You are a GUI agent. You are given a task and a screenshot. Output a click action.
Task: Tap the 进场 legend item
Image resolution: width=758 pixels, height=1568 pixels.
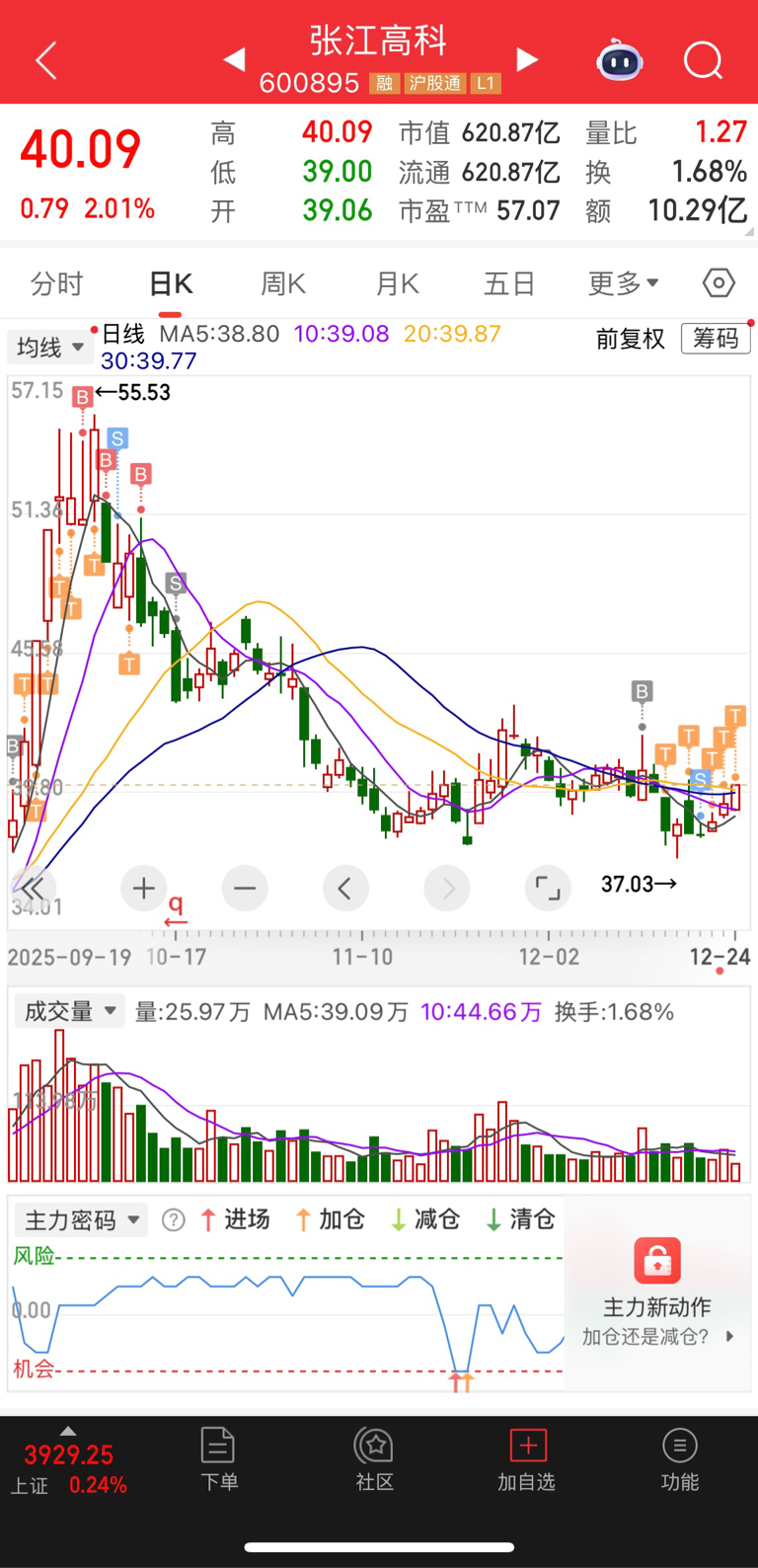(235, 1220)
